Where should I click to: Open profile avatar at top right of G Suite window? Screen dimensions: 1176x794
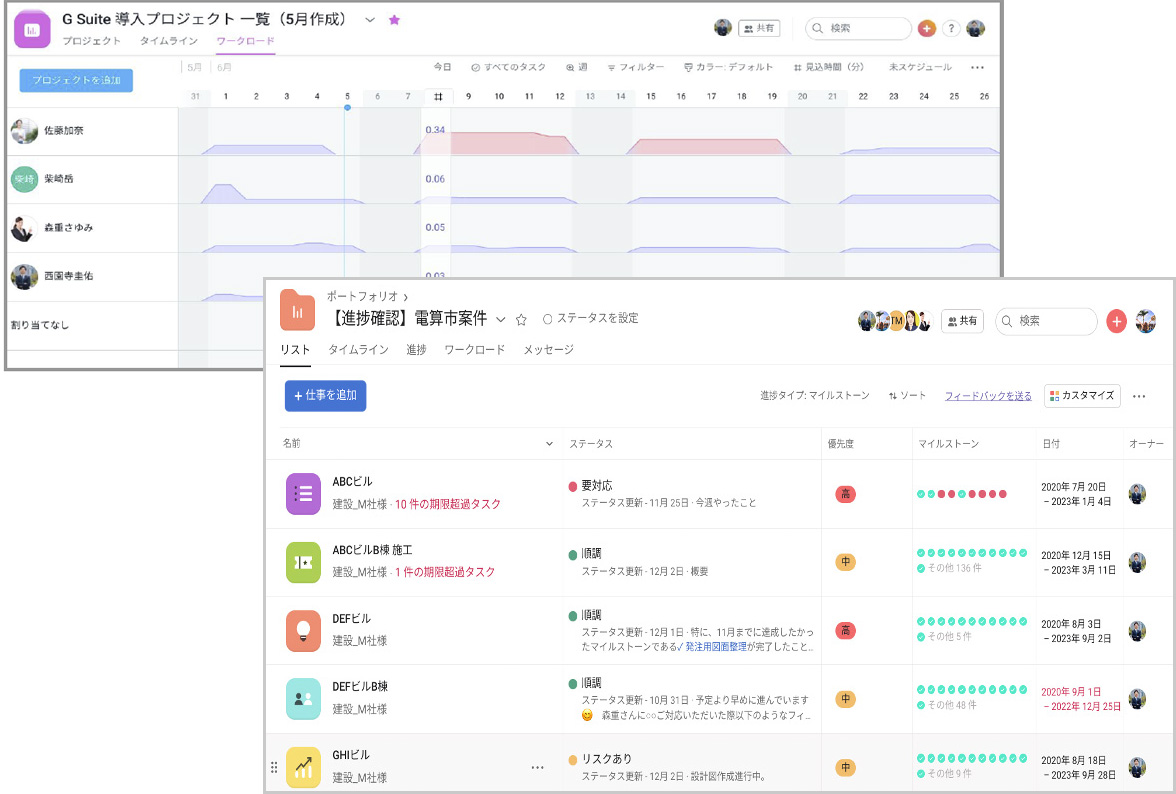tap(976, 28)
